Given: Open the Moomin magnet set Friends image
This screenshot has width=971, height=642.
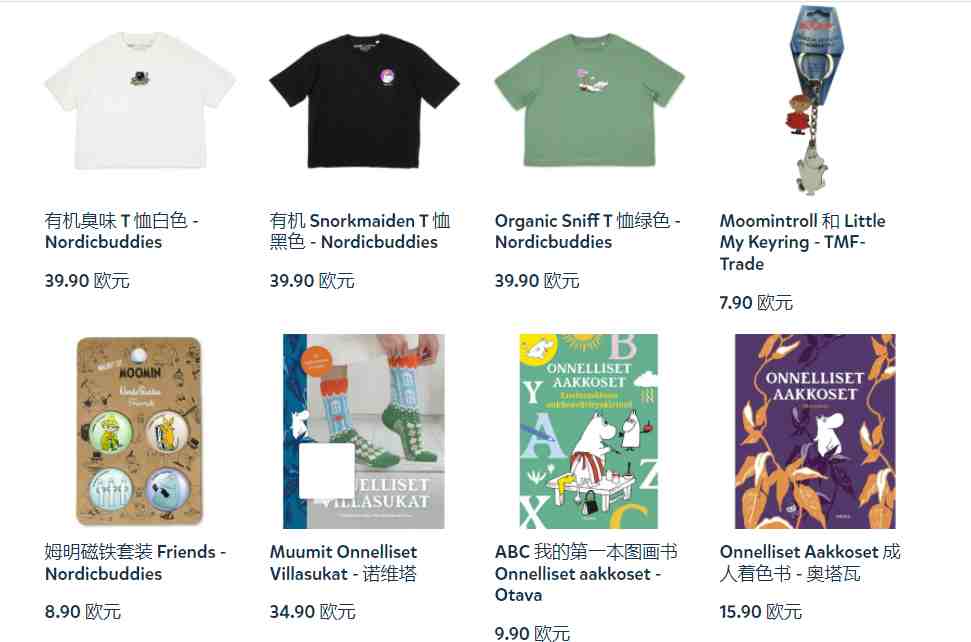Looking at the screenshot, I should tap(139, 432).
